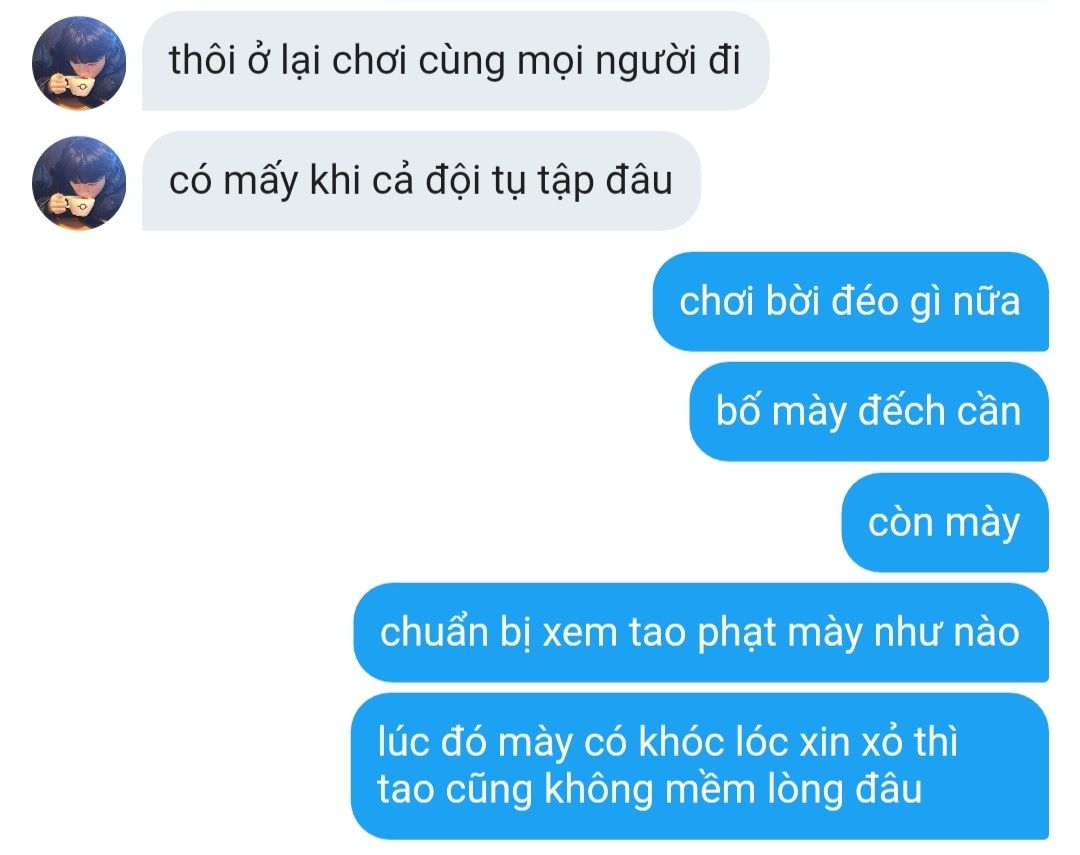Viewport: 1080px width, 855px height.
Task: Click the word 'tụ tập' in second message
Action: pyautogui.click(x=543, y=182)
